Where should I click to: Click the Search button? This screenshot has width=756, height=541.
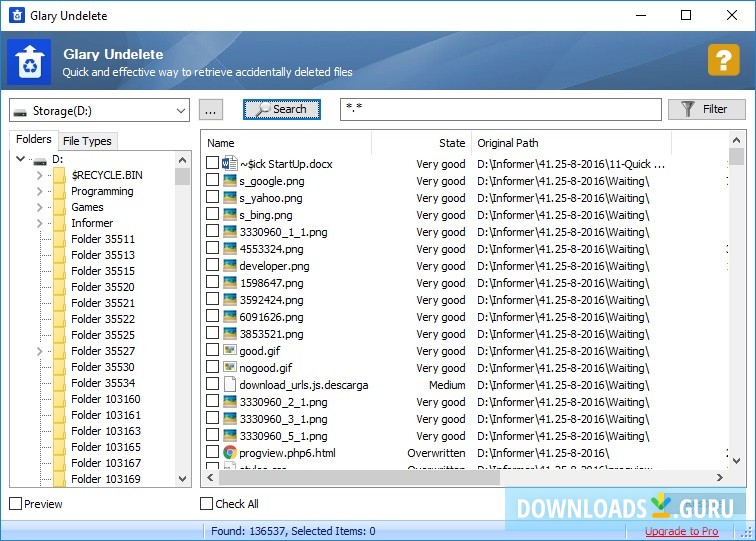(x=282, y=109)
